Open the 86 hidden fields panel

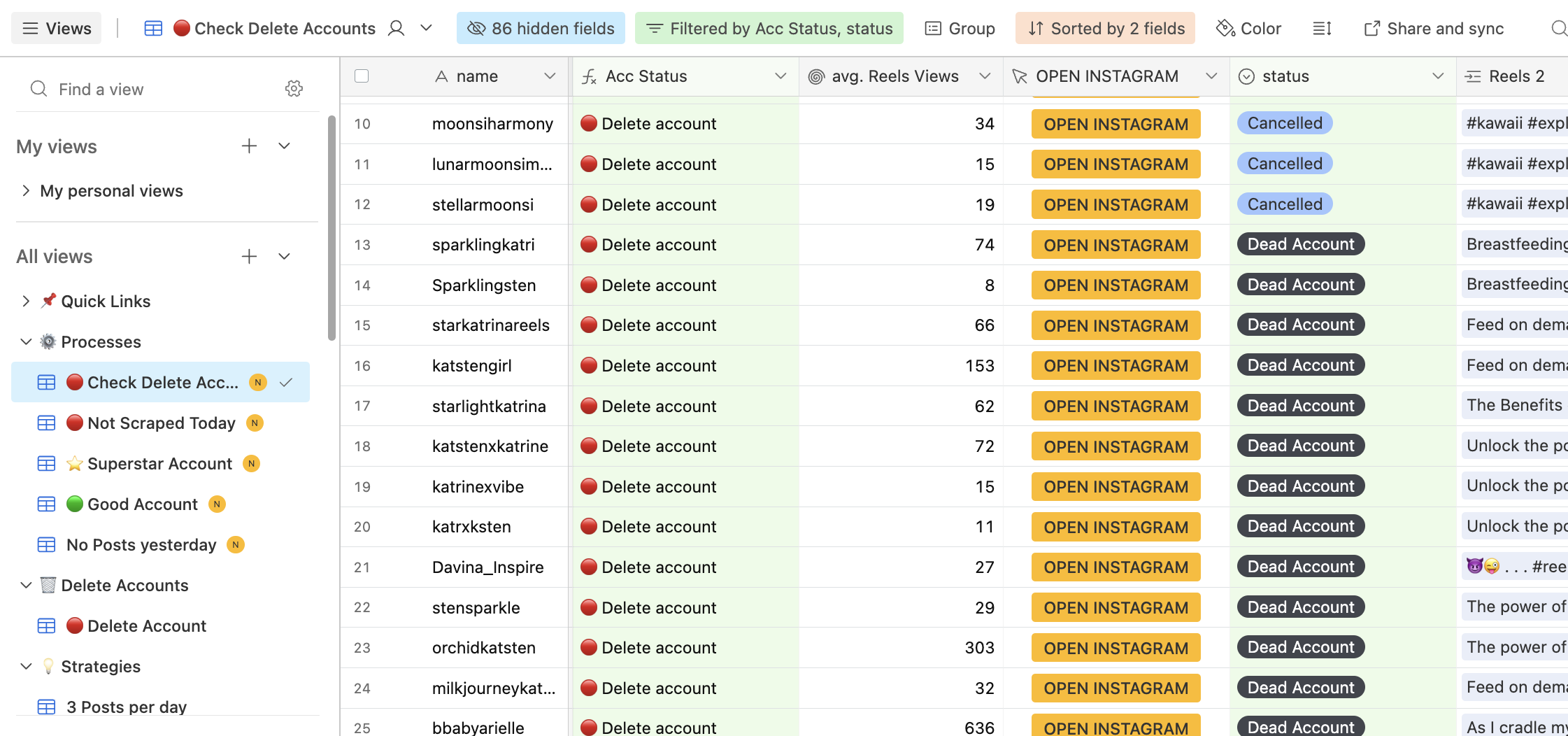pyautogui.click(x=541, y=28)
